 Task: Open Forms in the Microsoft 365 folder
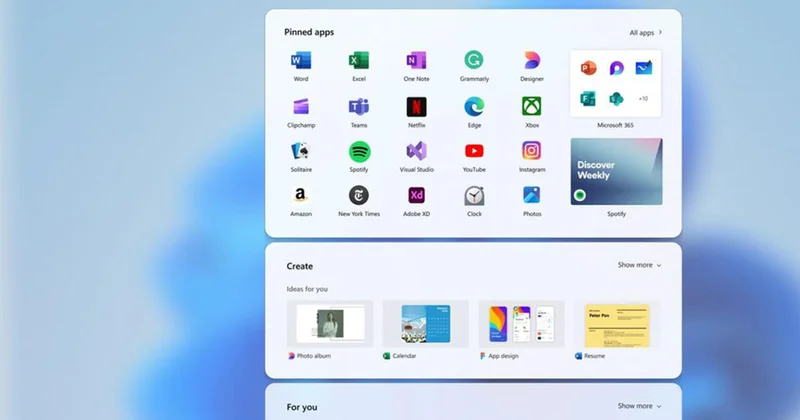pyautogui.click(x=588, y=98)
